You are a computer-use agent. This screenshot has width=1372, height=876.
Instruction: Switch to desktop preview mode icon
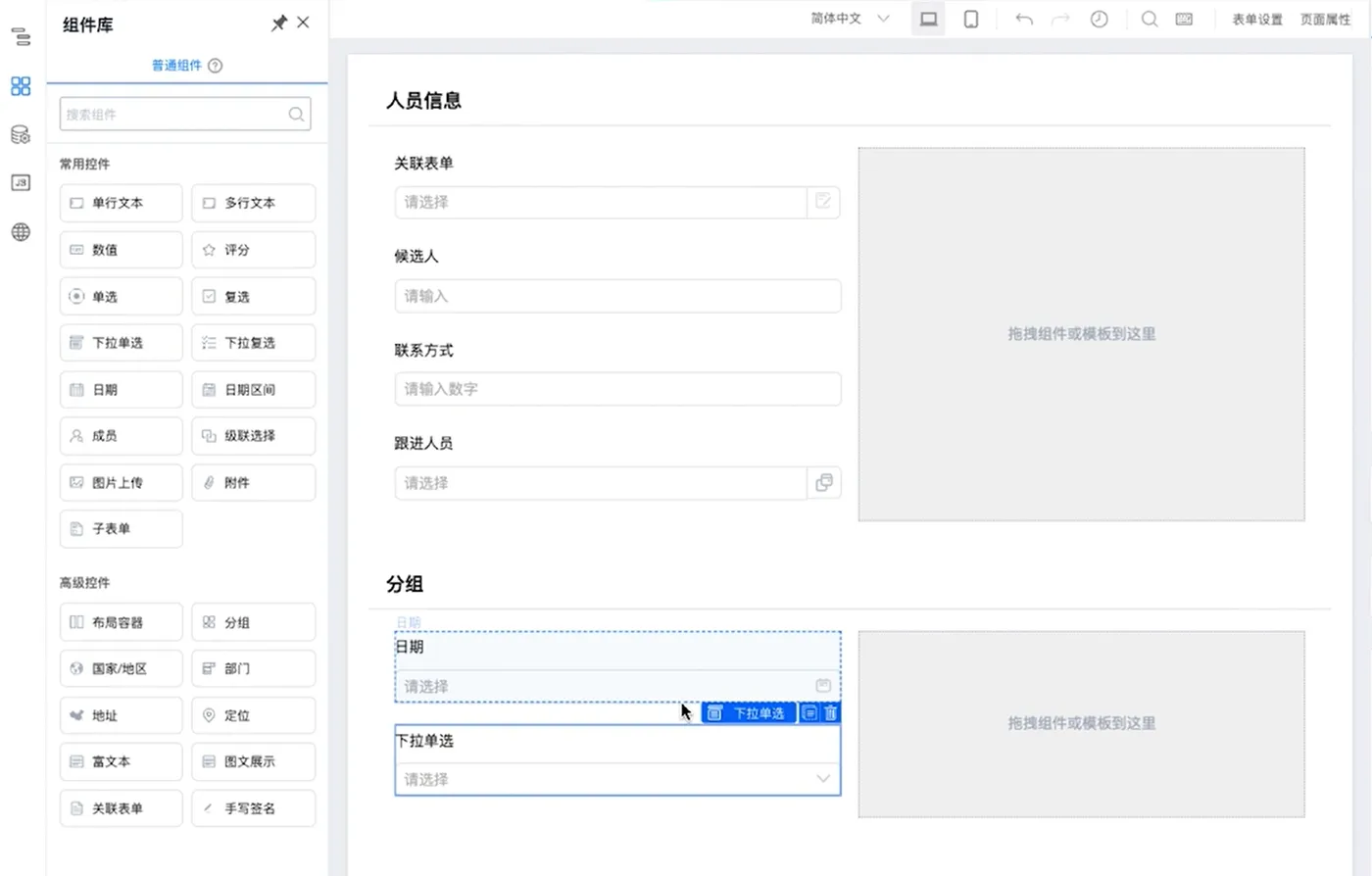pyautogui.click(x=928, y=19)
